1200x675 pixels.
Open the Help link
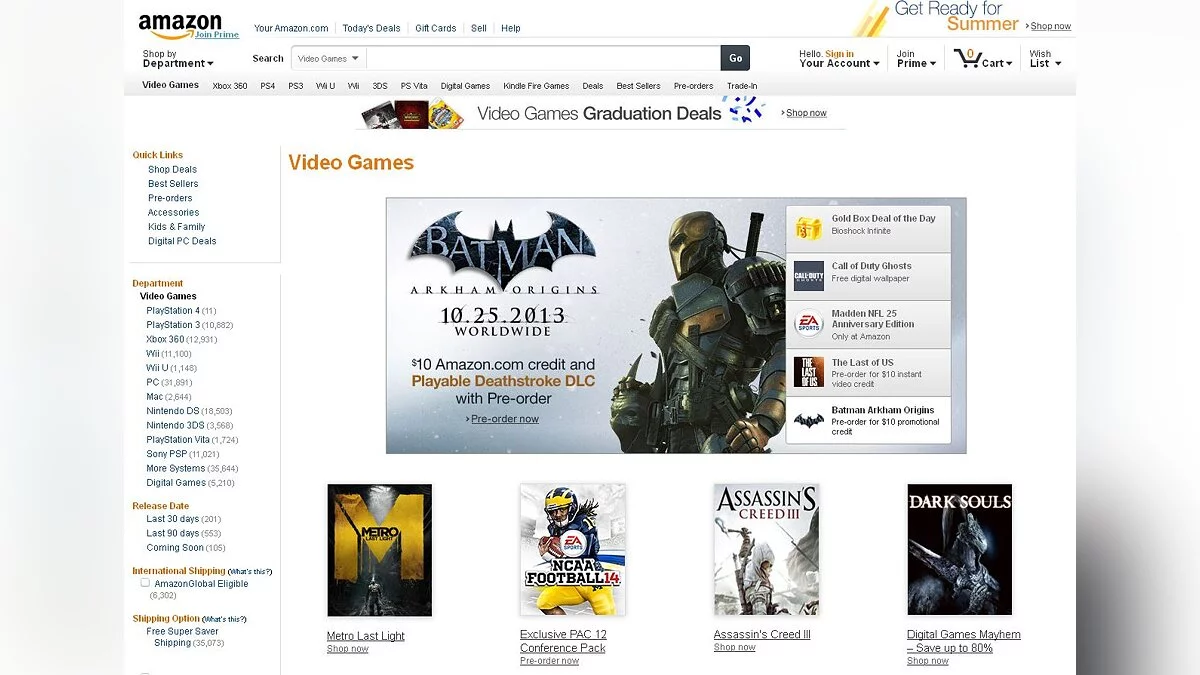pos(511,28)
